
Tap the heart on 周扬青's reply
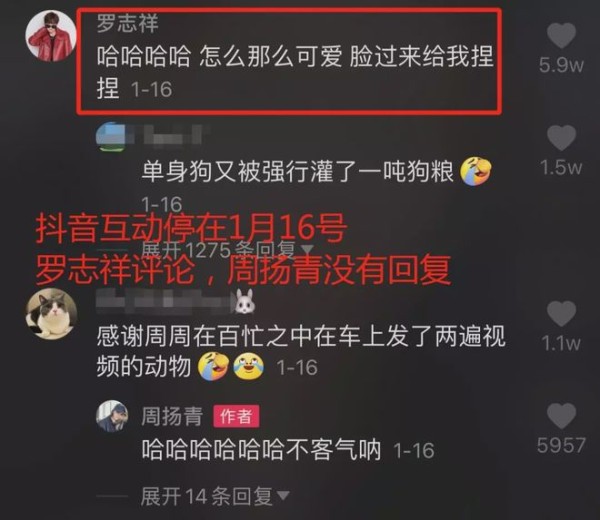(x=561, y=416)
